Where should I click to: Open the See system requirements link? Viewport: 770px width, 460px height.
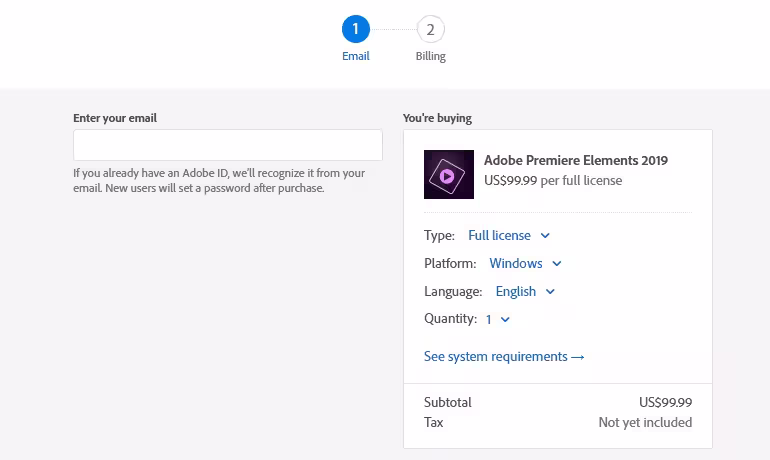coord(496,356)
